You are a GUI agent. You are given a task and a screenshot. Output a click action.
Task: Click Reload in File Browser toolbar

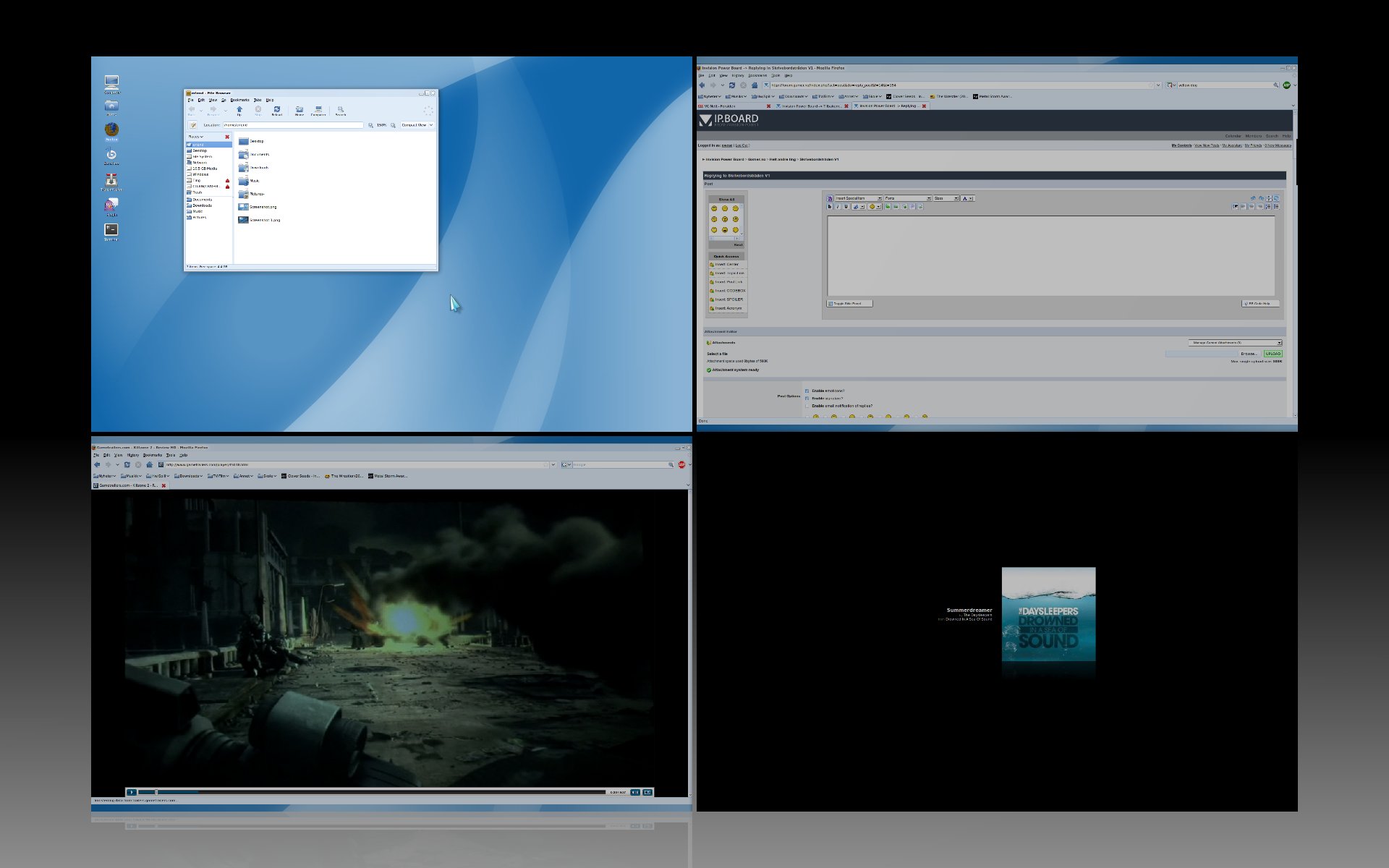click(x=276, y=111)
